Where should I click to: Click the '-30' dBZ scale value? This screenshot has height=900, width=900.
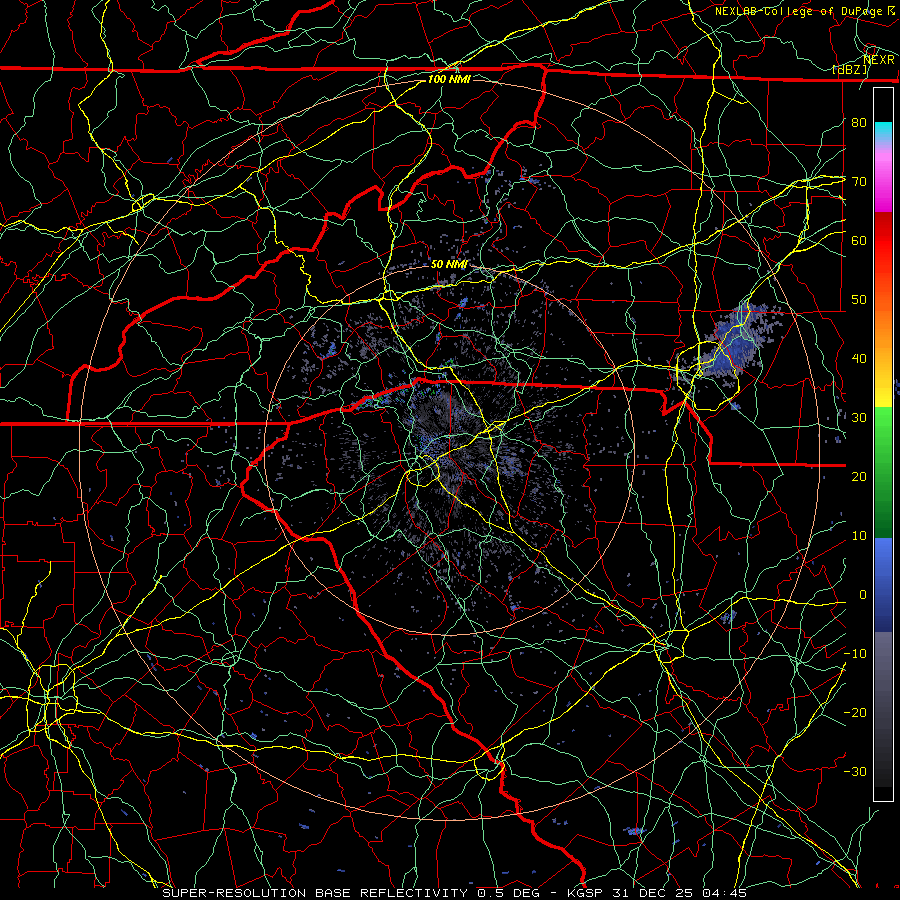point(855,771)
